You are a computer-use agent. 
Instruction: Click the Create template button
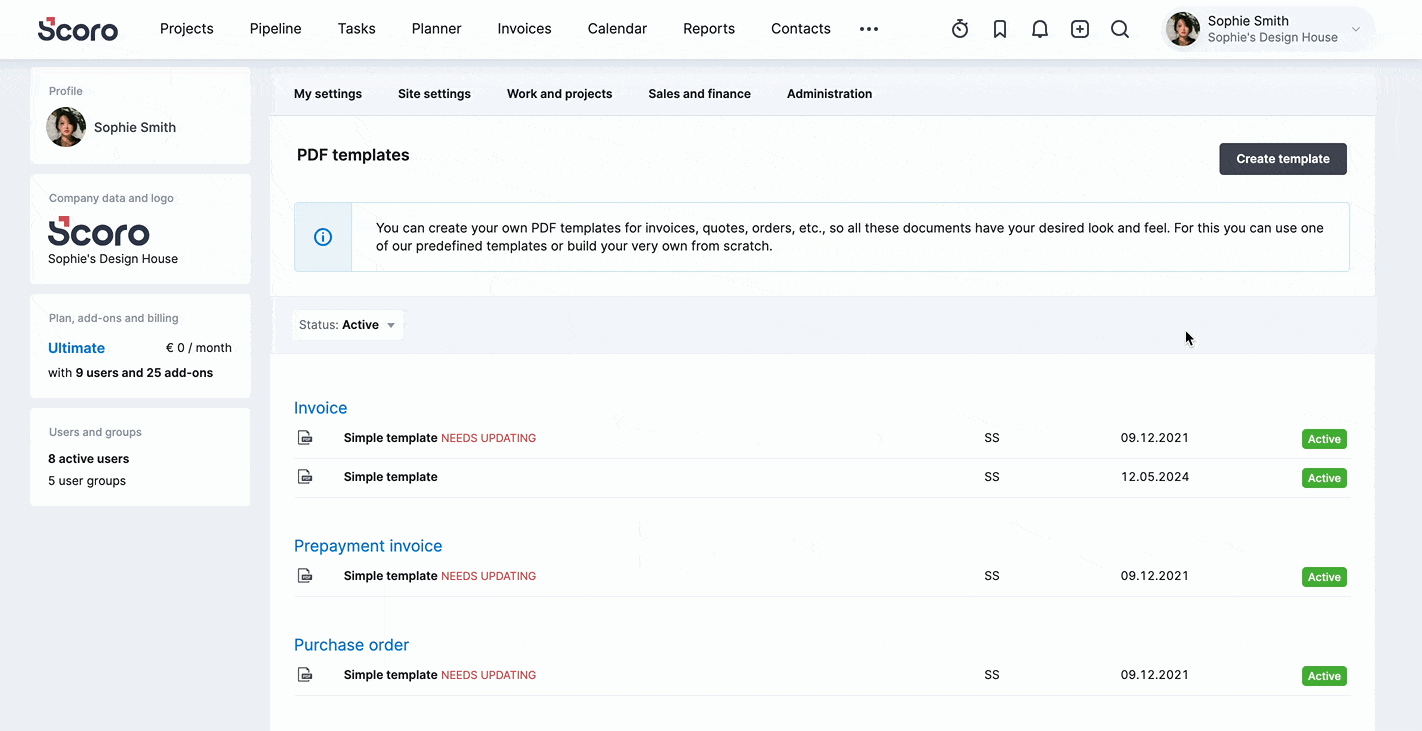1283,159
